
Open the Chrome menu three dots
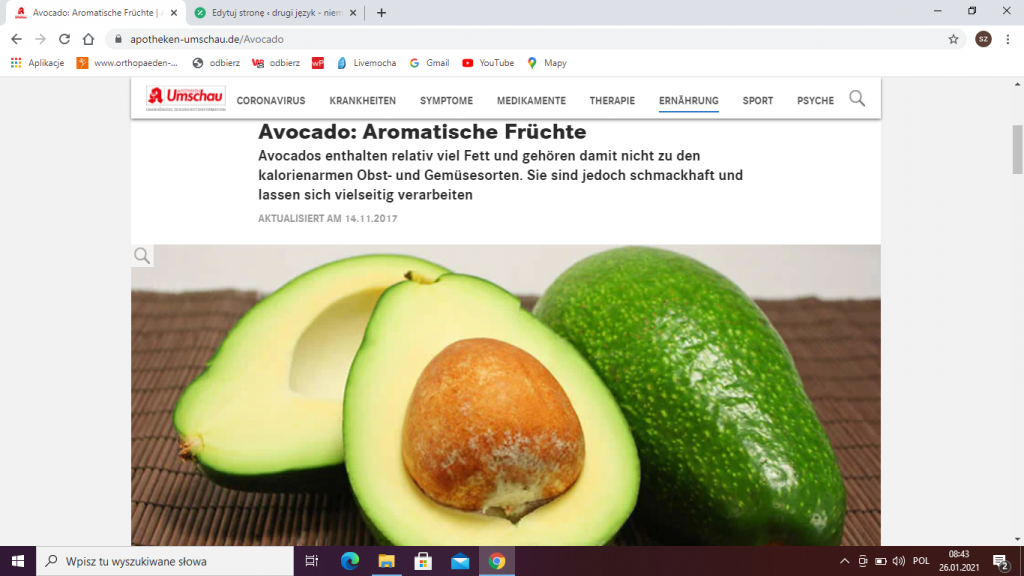pos(1008,39)
